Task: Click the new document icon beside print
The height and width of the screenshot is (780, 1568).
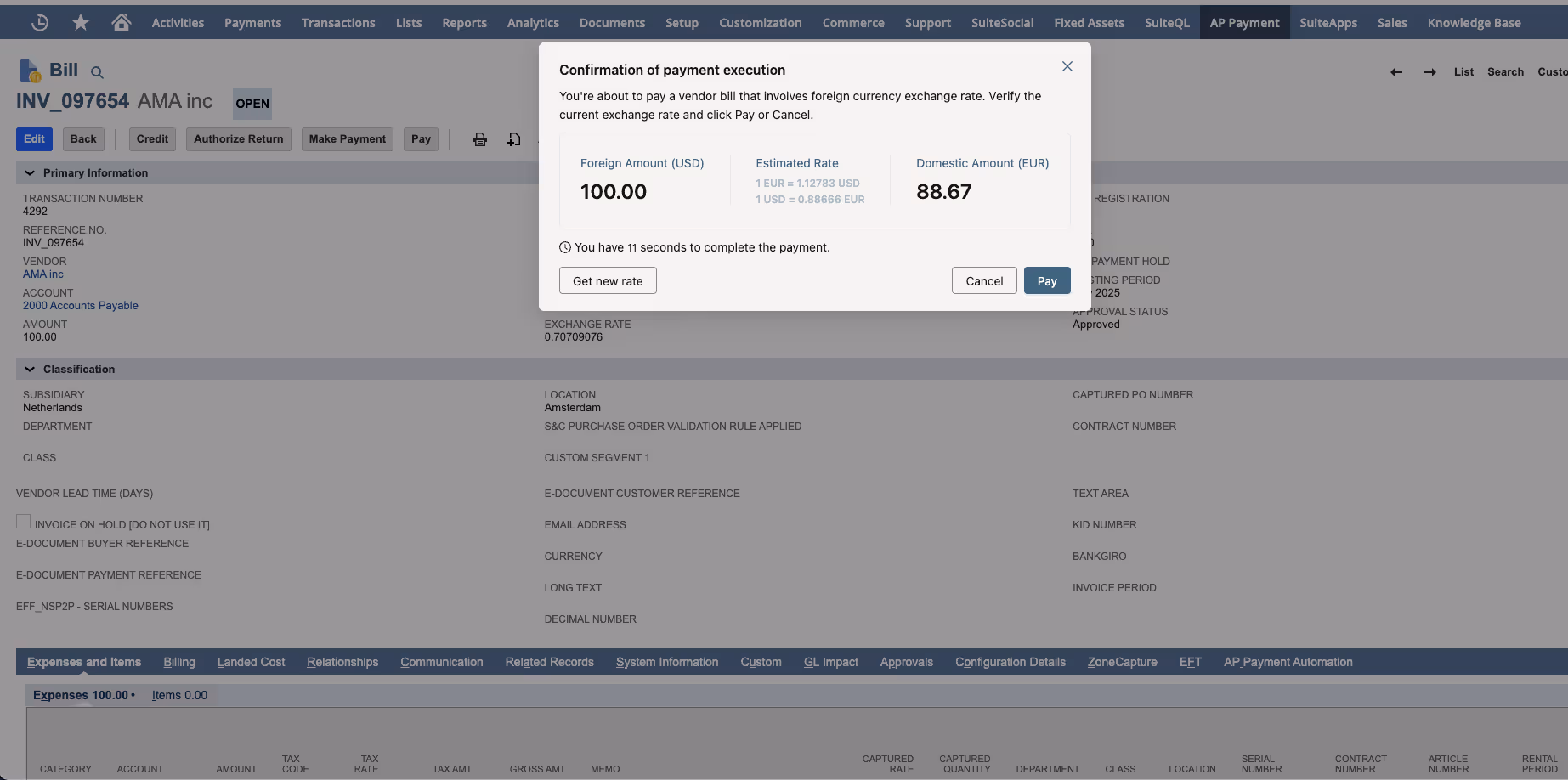Action: pyautogui.click(x=513, y=138)
